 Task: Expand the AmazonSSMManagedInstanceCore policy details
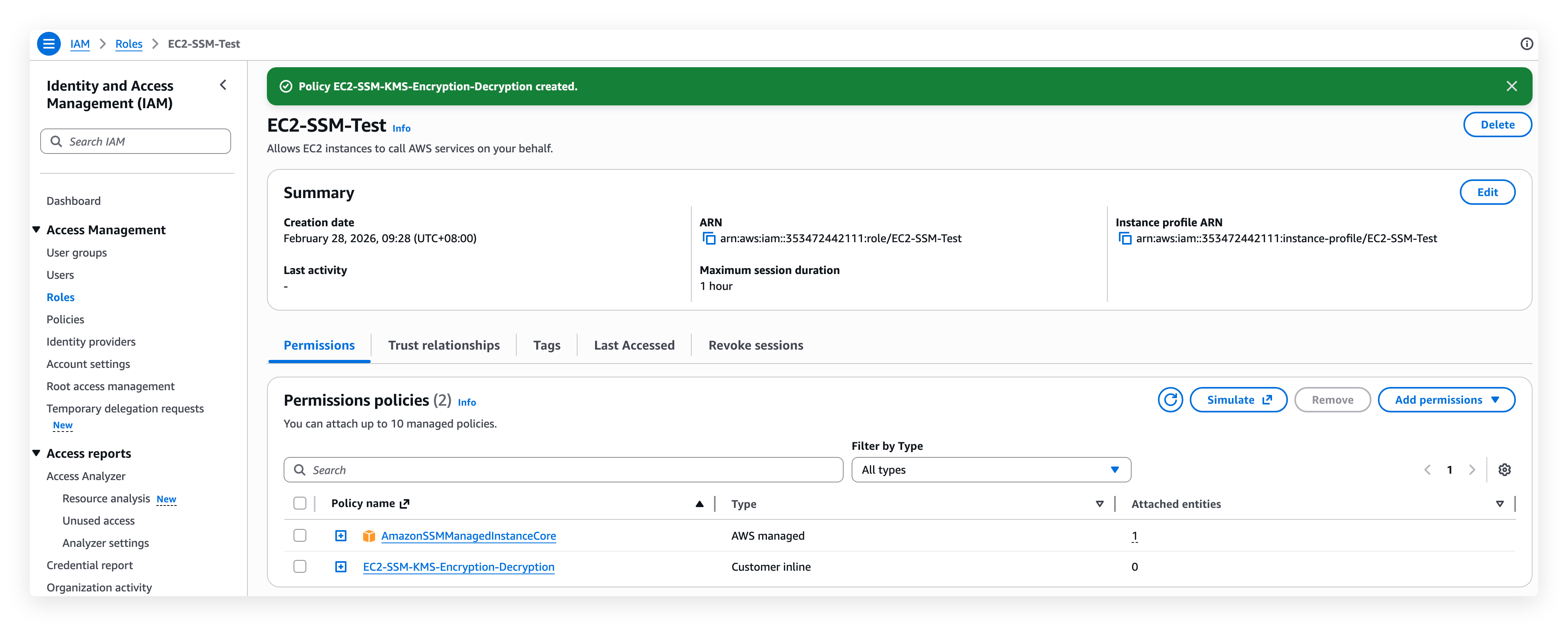click(341, 535)
